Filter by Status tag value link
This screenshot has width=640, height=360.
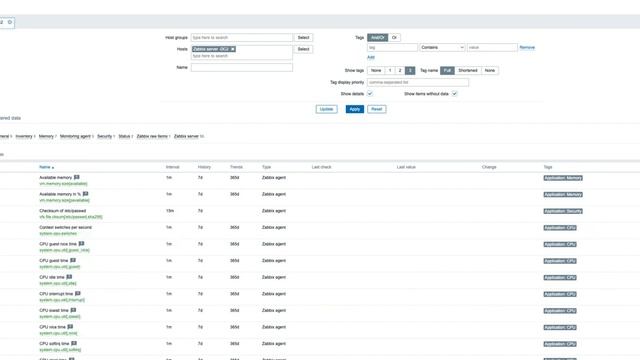[124, 136]
